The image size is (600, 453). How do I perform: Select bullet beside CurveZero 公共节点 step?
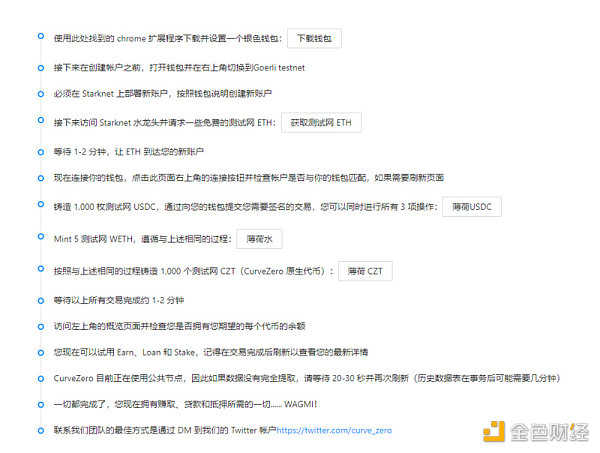coord(38,377)
